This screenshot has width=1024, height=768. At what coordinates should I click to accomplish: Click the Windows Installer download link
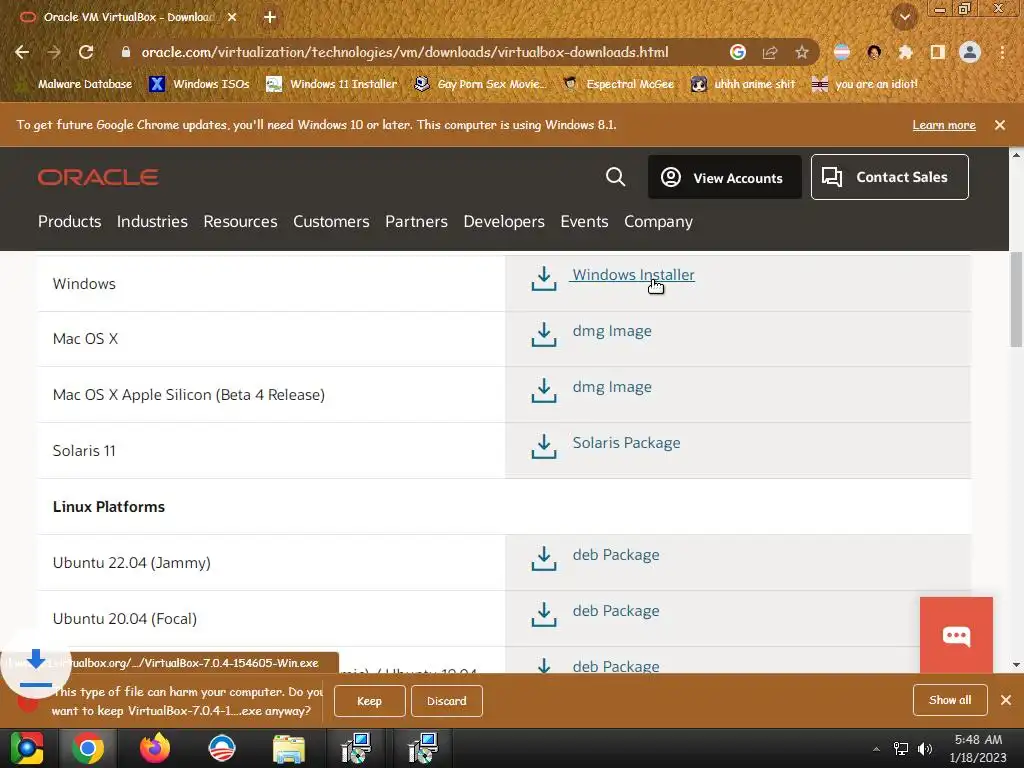click(633, 275)
